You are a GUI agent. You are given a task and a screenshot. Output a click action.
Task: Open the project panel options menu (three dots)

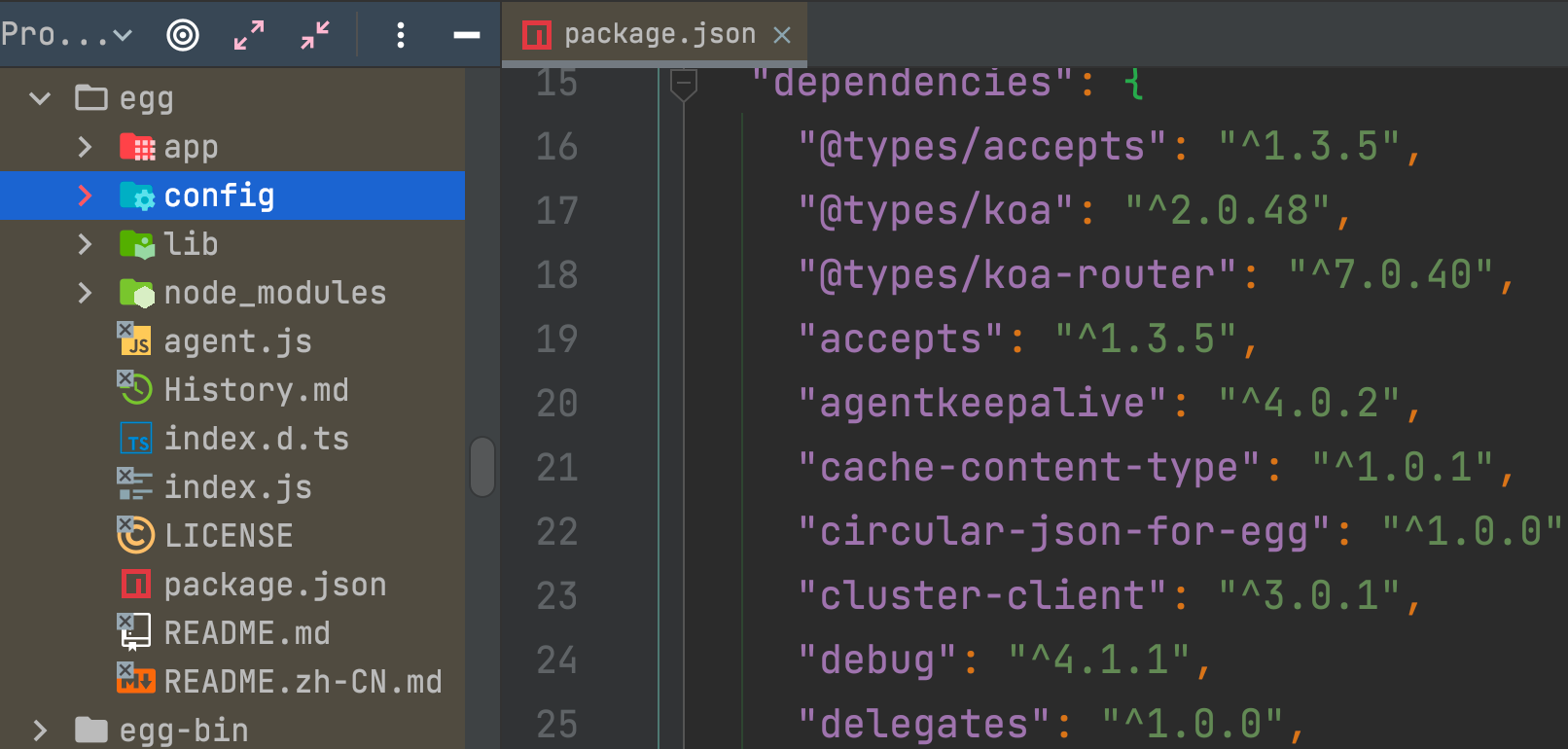point(401,35)
